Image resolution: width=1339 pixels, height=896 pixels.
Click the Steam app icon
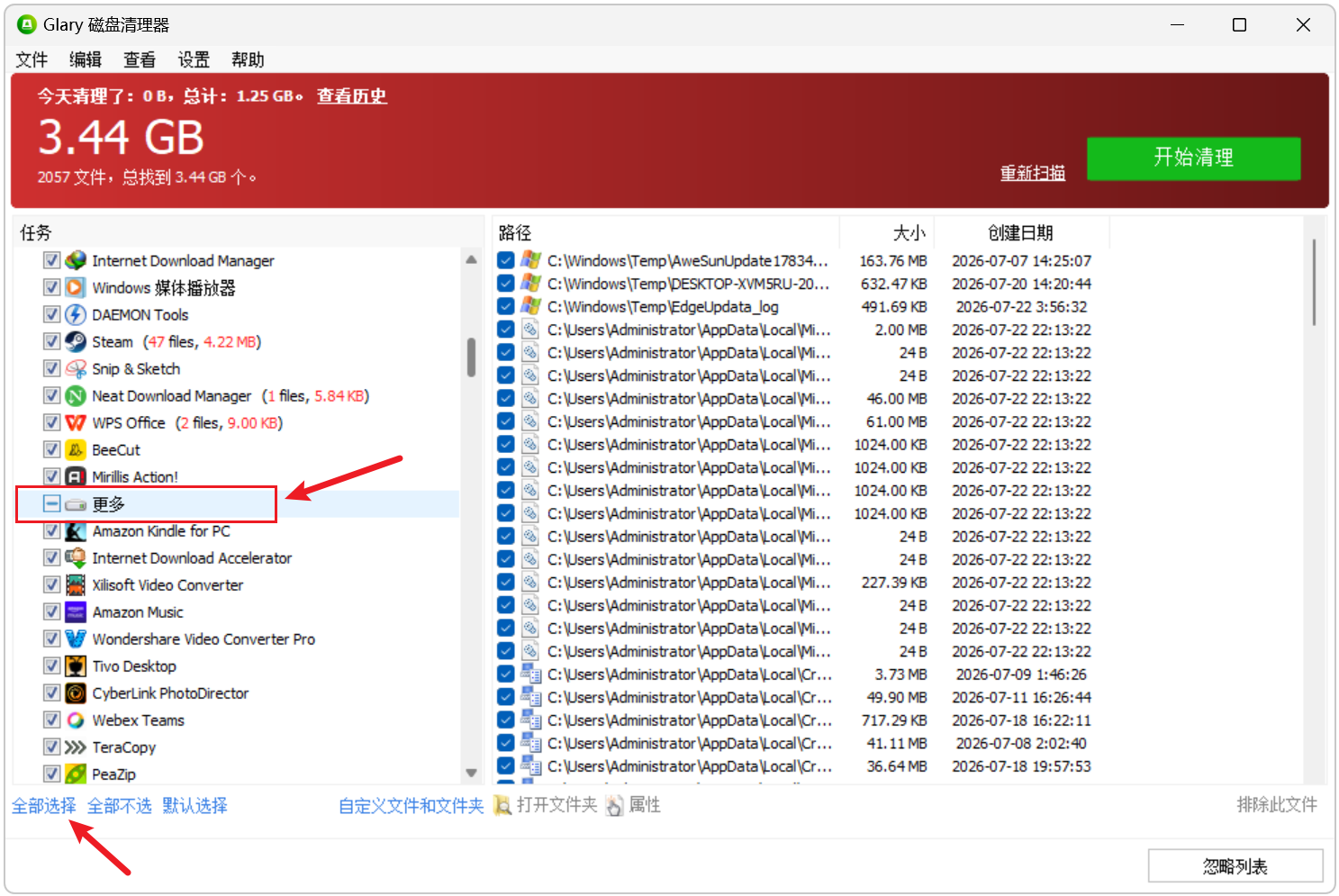pyautogui.click(x=76, y=341)
